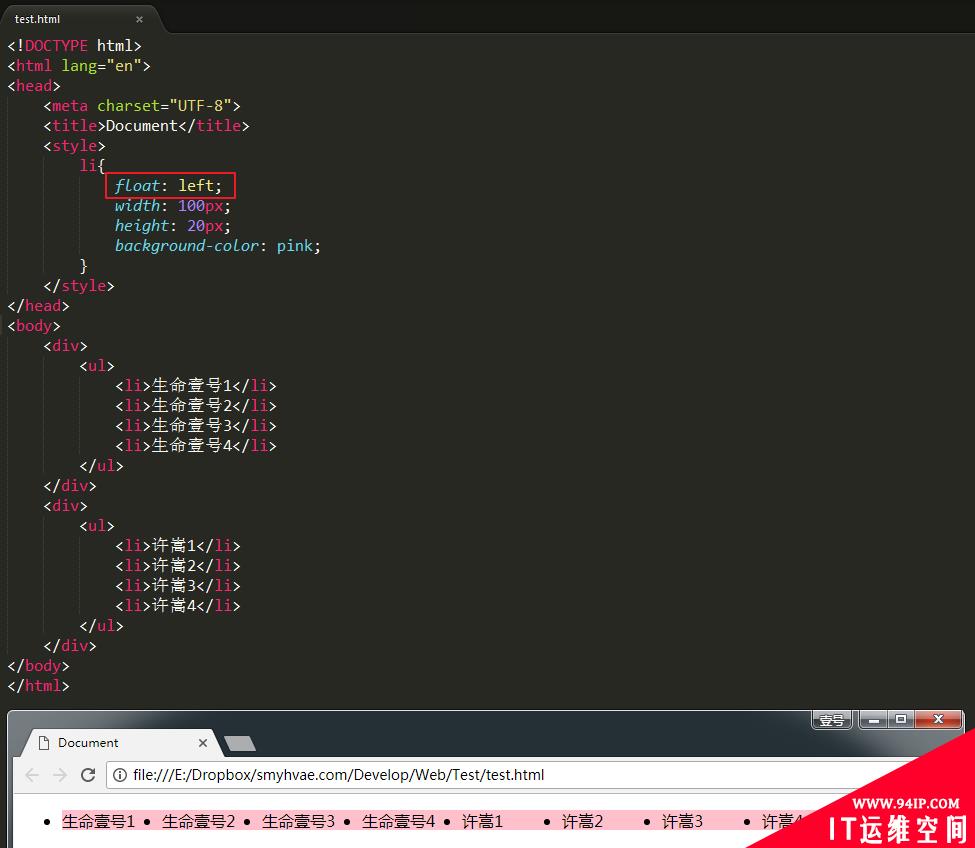Click the closing </head> tag line
The width and height of the screenshot is (975, 848).
coord(39,305)
